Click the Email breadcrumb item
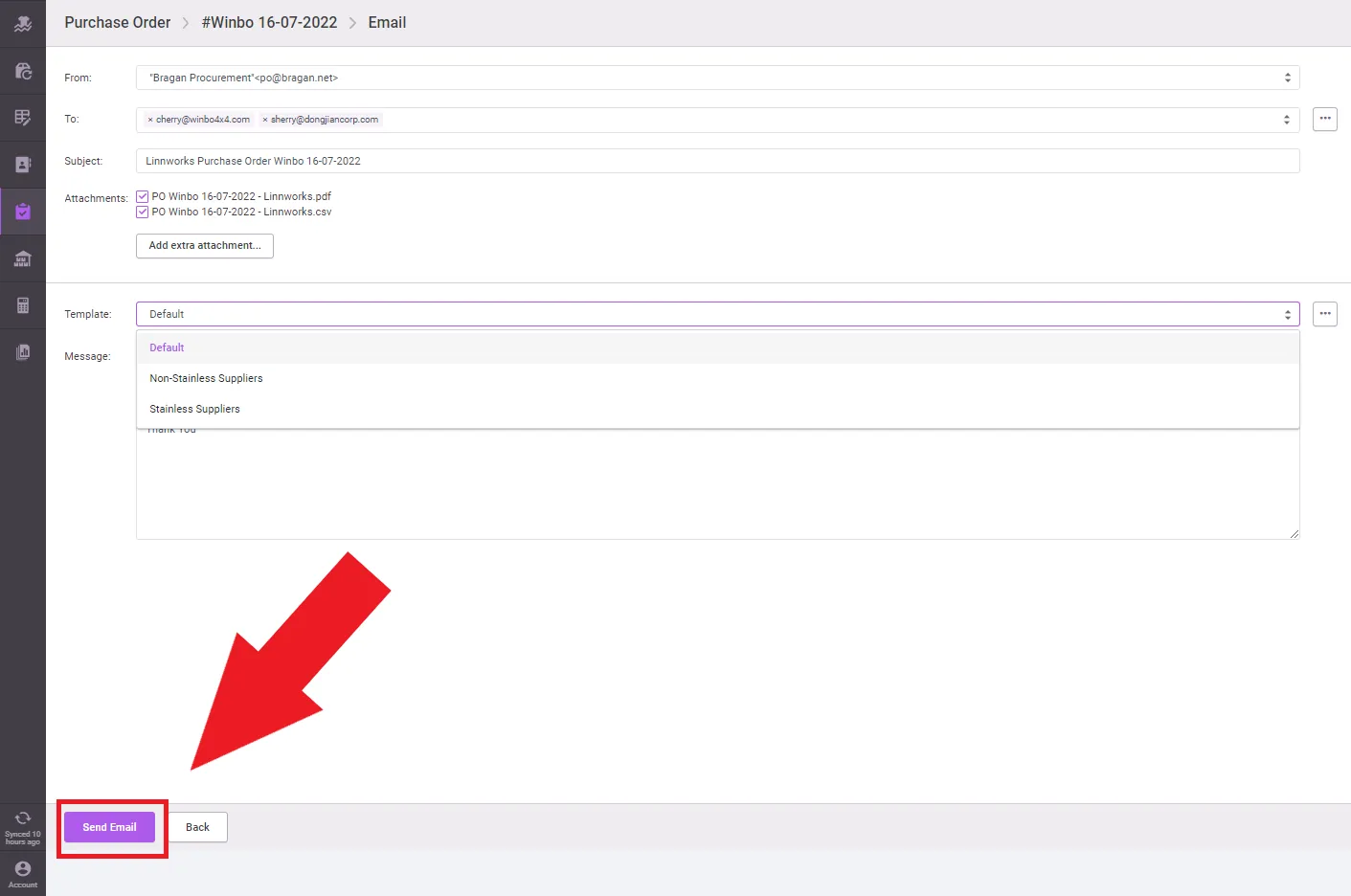This screenshot has width=1351, height=896. coord(387,22)
